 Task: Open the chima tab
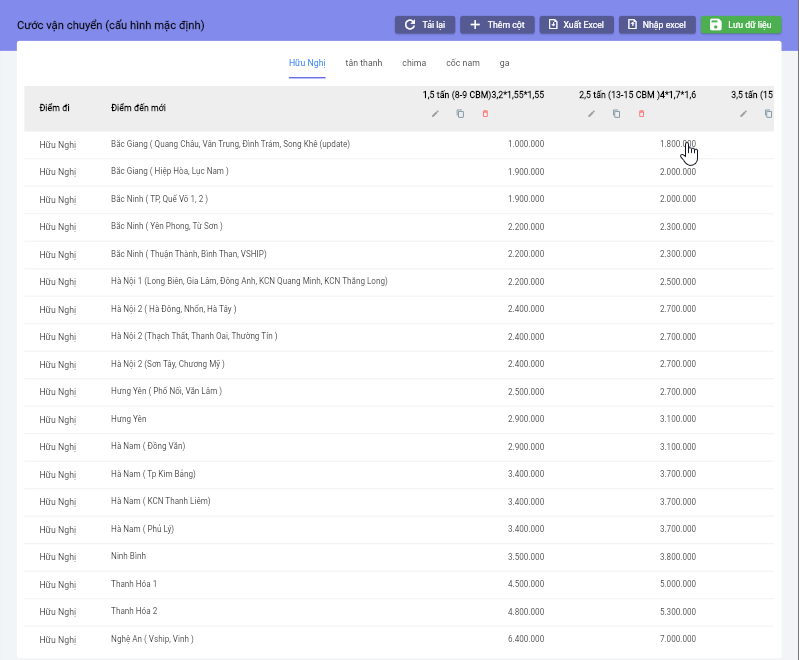click(414, 63)
